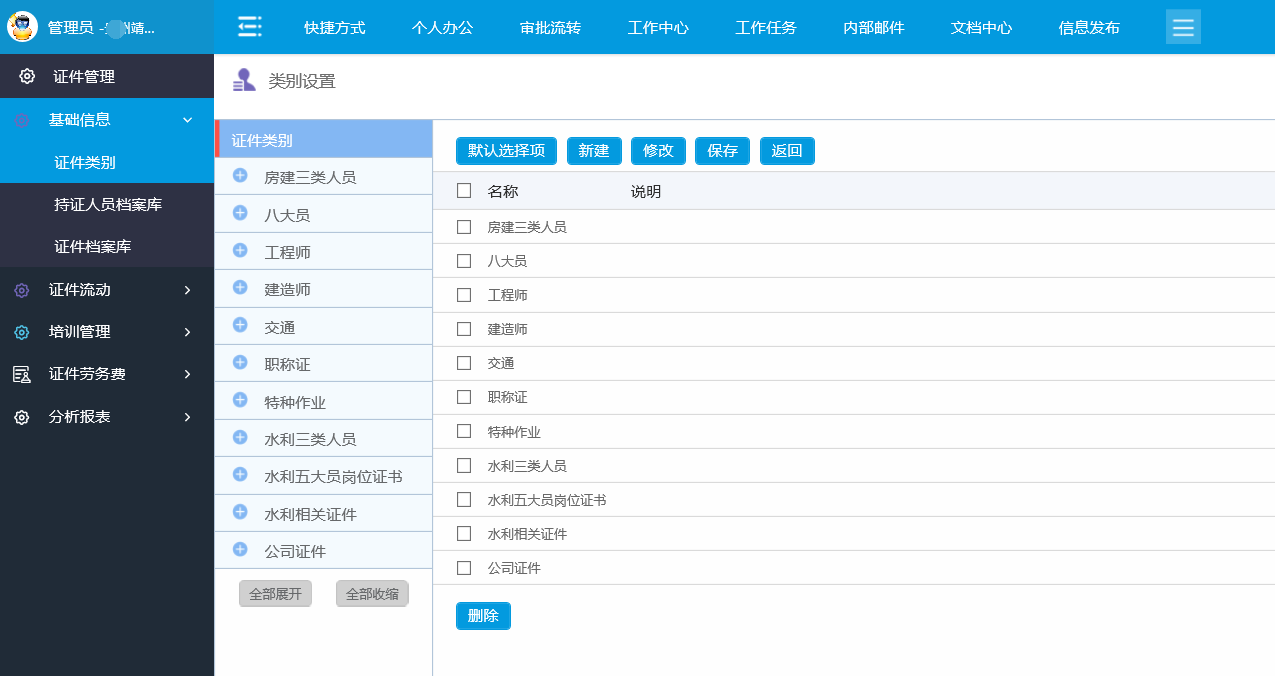The height and width of the screenshot is (676, 1275).
Task: Check the select-all checkbox beside 名称
Action: click(x=464, y=191)
